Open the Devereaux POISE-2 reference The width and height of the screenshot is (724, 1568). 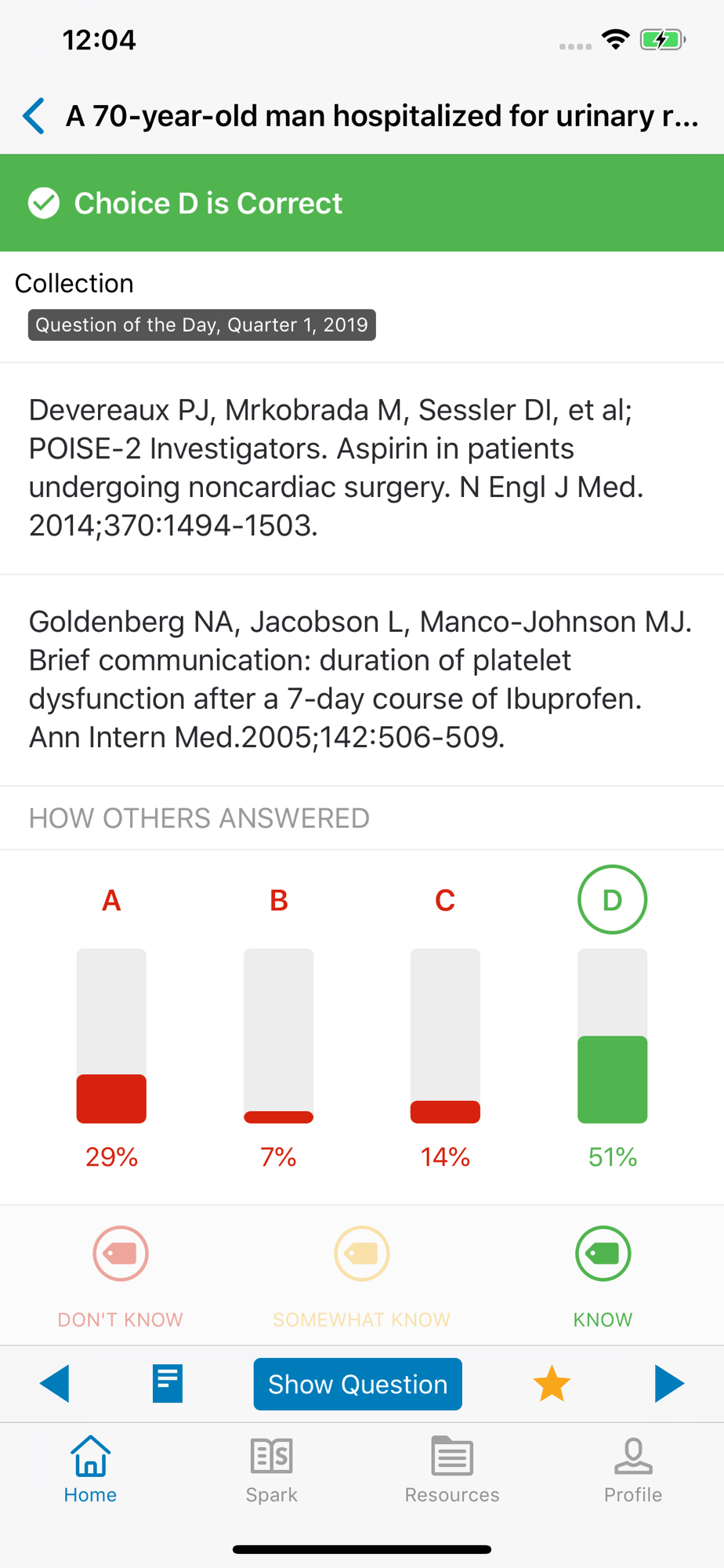362,468
